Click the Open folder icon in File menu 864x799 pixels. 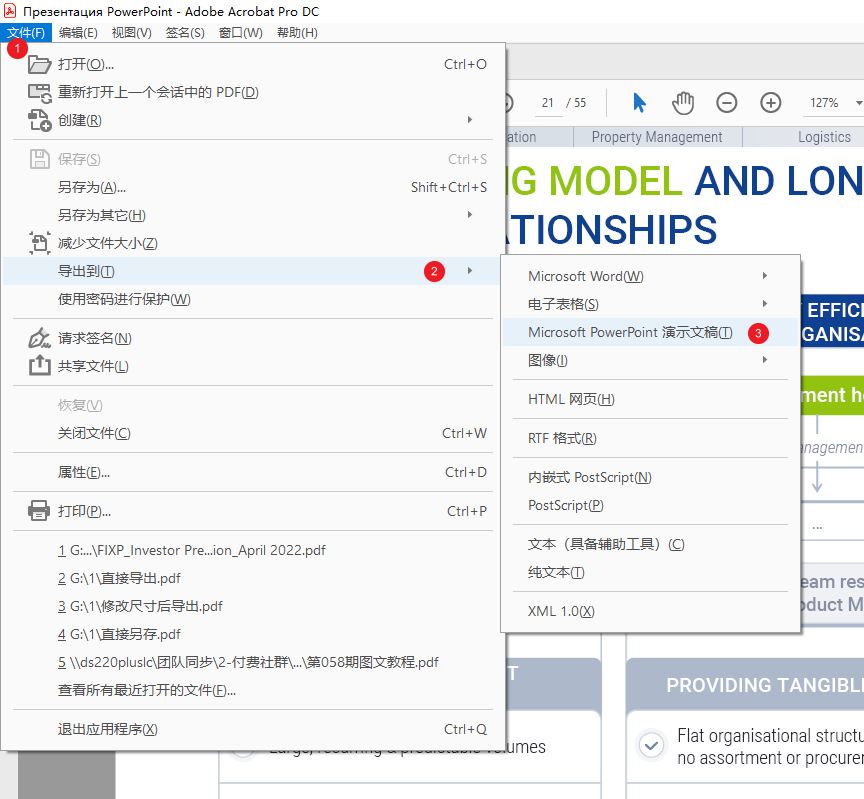click(39, 65)
